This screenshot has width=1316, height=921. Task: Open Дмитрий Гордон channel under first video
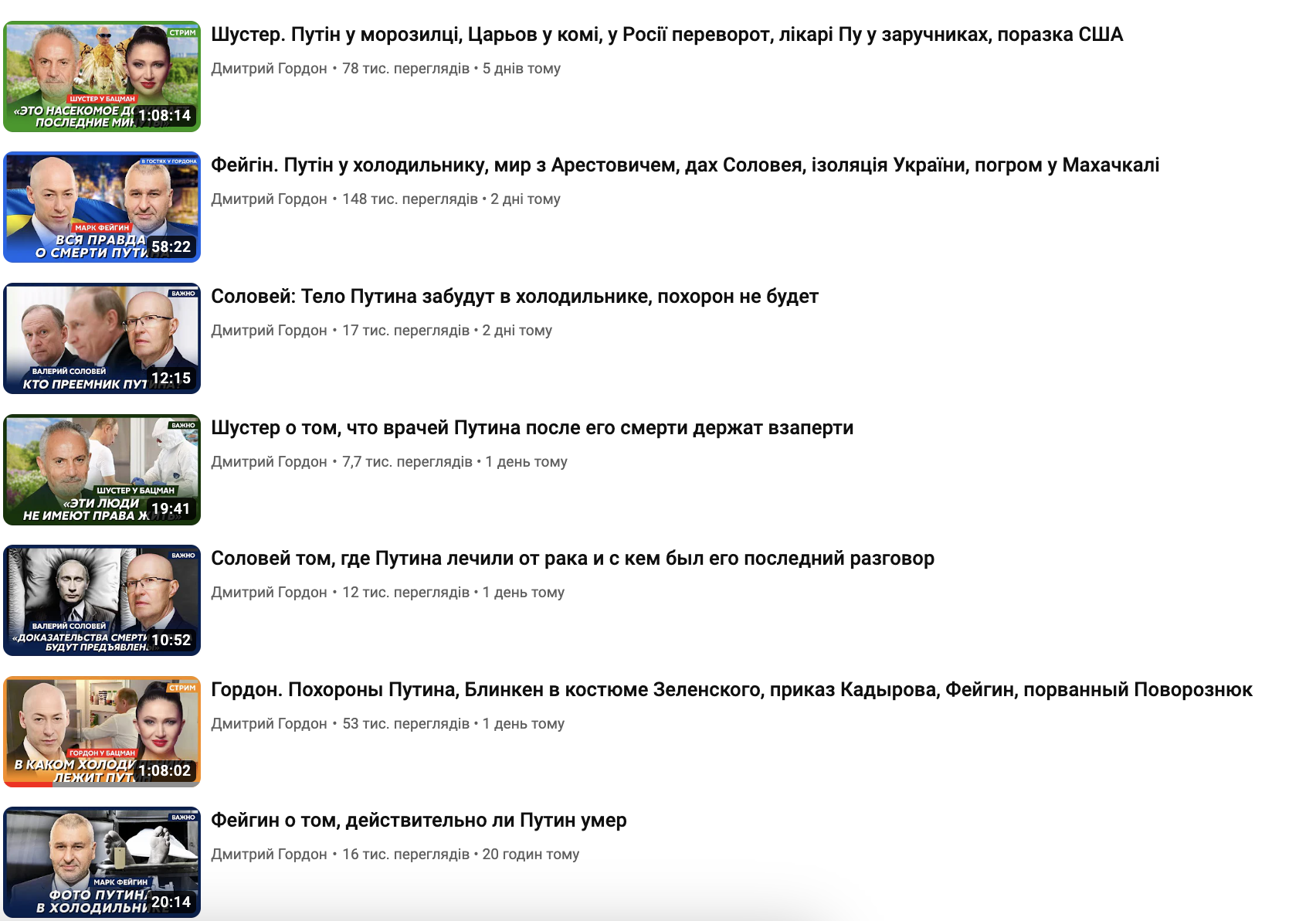(x=269, y=69)
